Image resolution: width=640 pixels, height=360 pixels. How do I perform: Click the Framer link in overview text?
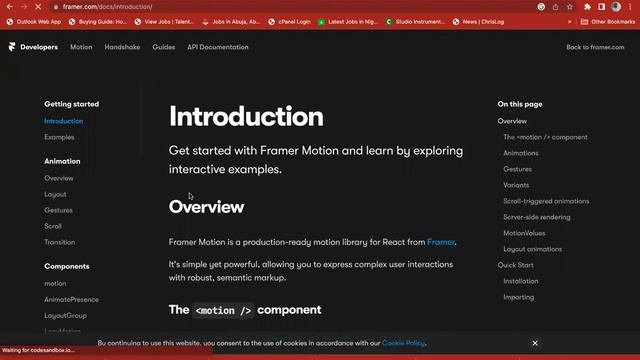coord(441,242)
